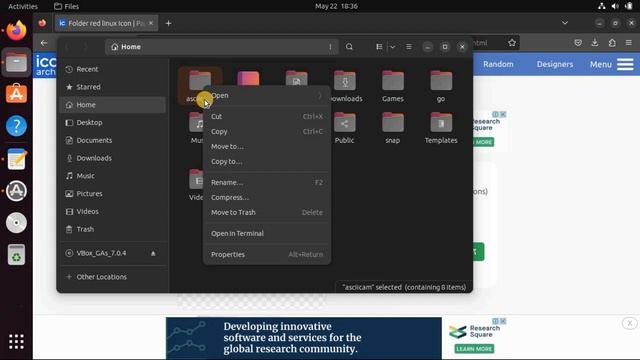Launch Firefox from Ubuntu dock
640x360 pixels.
pyautogui.click(x=16, y=31)
